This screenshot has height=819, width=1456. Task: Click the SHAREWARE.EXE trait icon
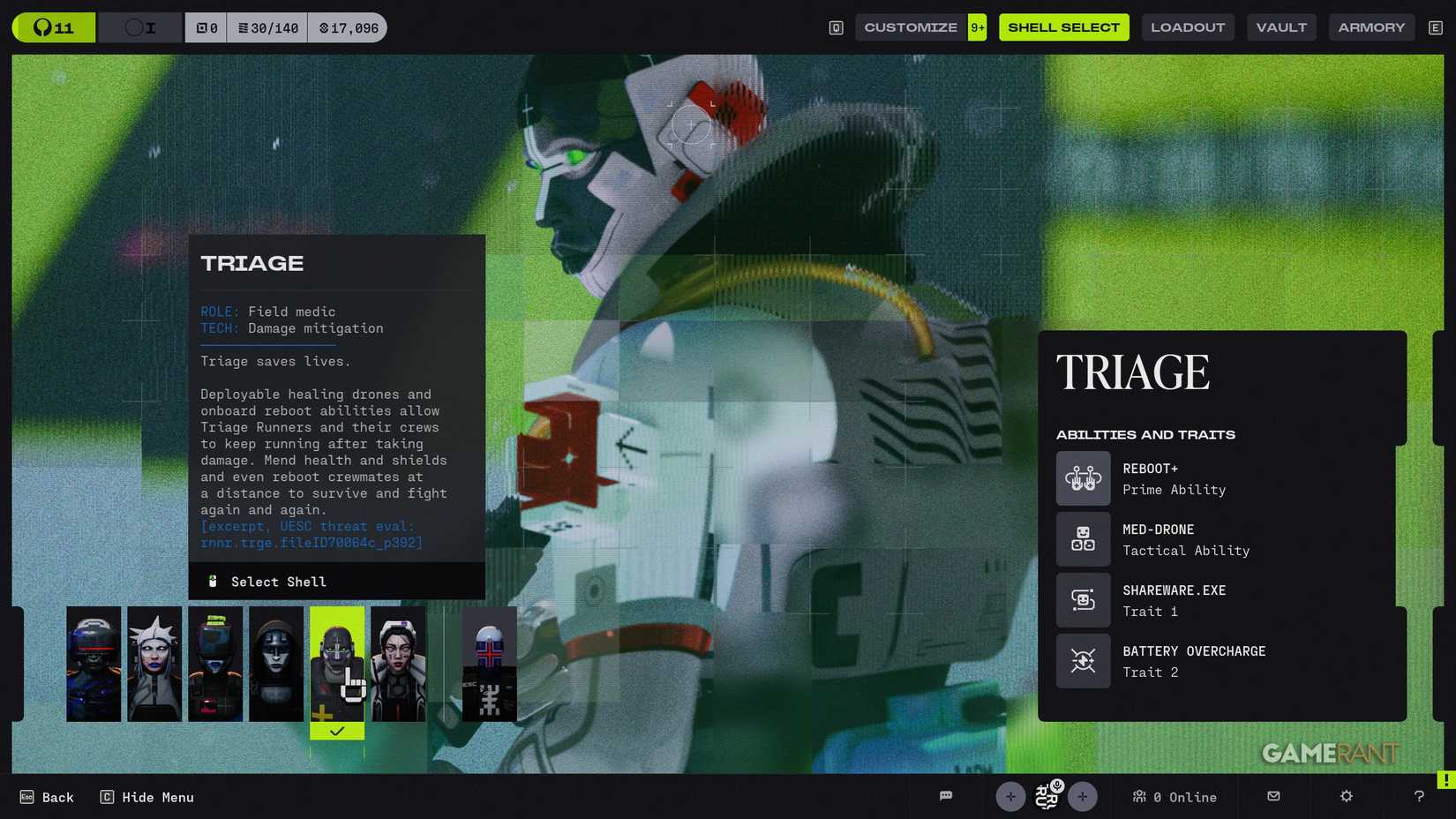pyautogui.click(x=1083, y=600)
